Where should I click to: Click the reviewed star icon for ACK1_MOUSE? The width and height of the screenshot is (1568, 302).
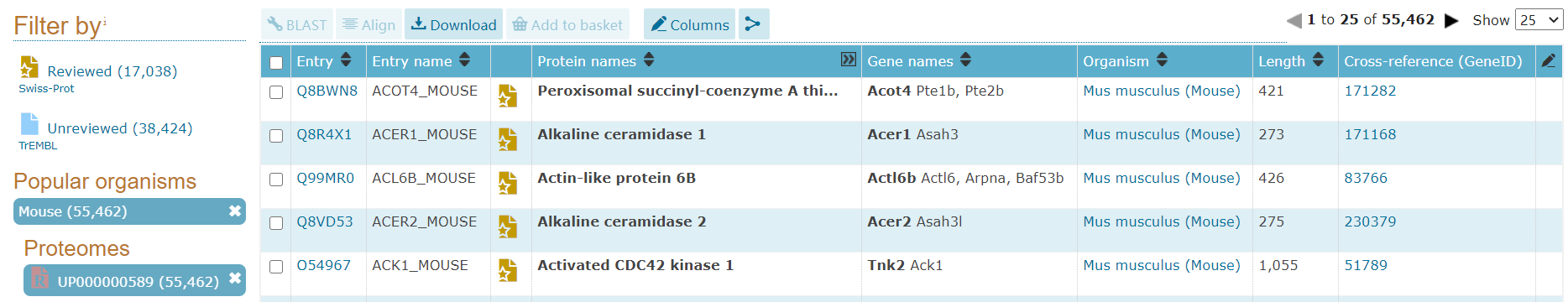507,270
